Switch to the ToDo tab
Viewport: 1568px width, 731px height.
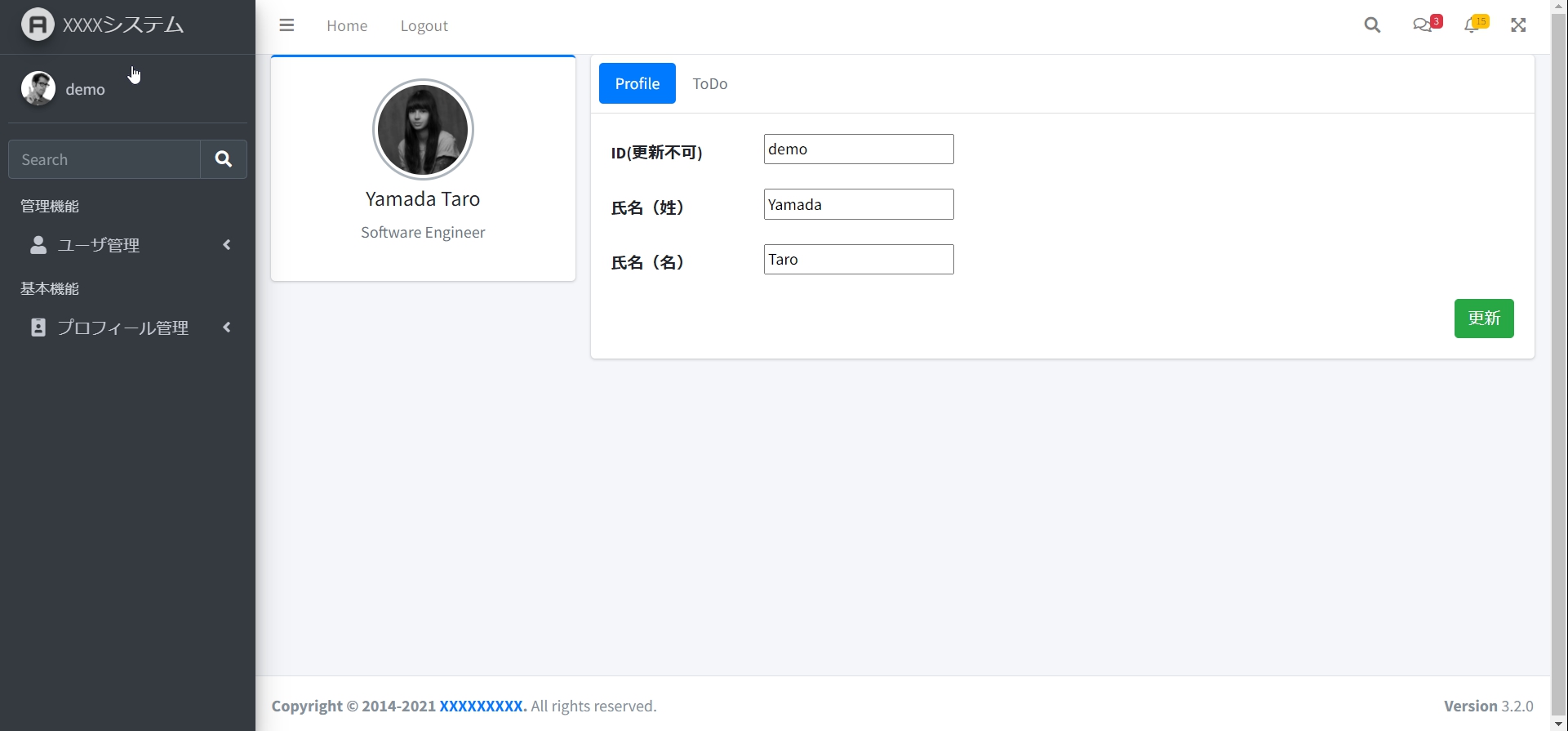tap(709, 83)
